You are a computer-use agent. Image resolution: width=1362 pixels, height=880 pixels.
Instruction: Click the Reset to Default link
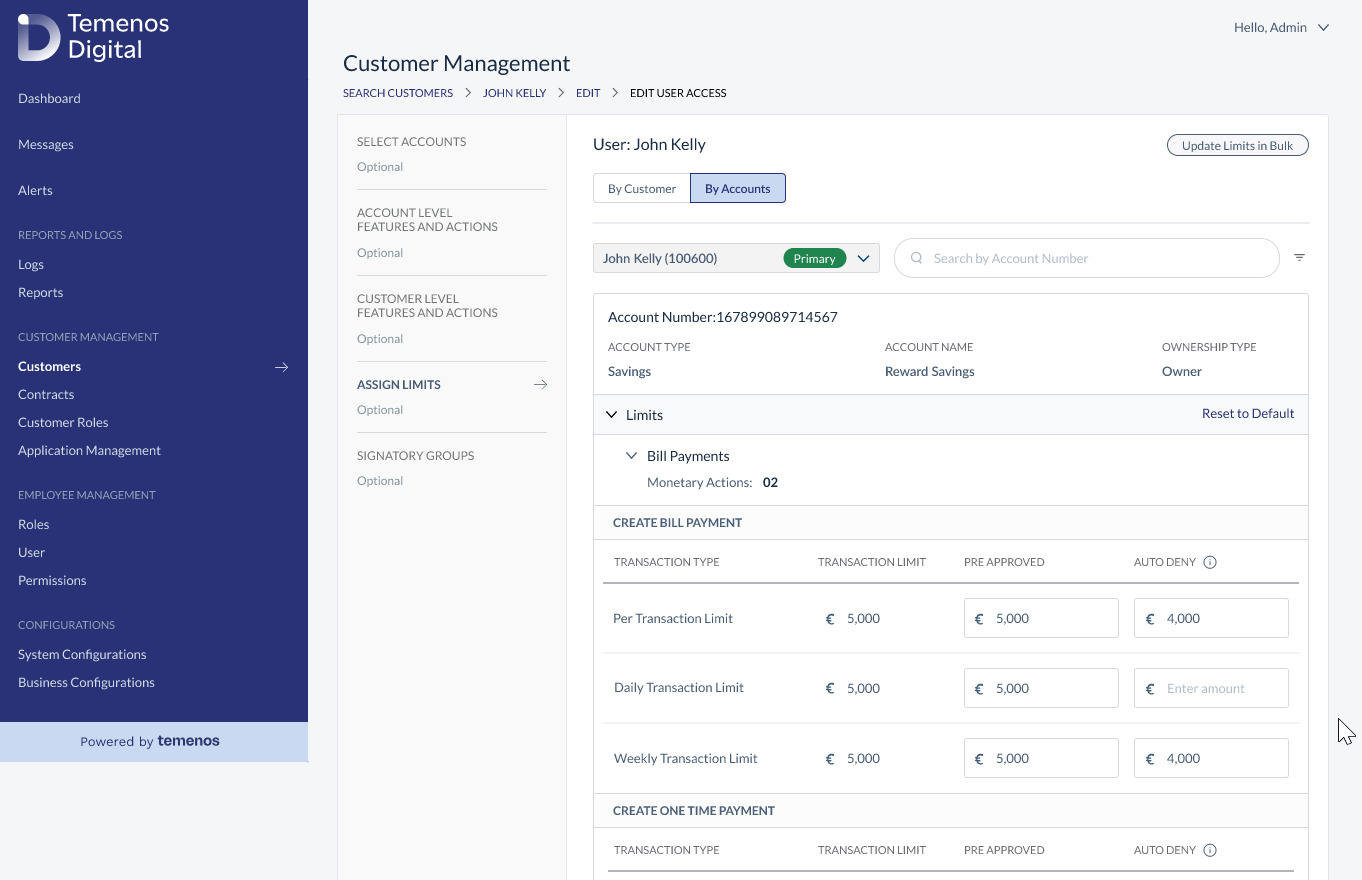(1248, 414)
